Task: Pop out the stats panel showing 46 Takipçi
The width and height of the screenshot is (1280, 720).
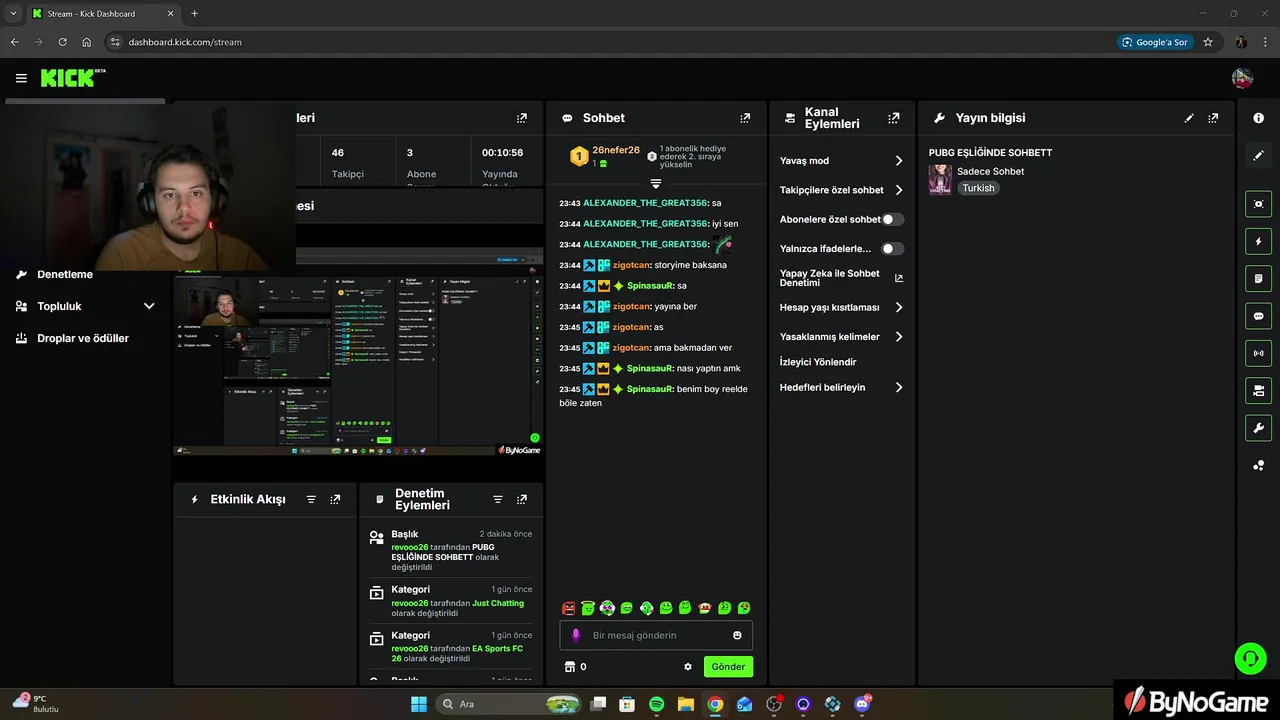Action: pyautogui.click(x=522, y=118)
